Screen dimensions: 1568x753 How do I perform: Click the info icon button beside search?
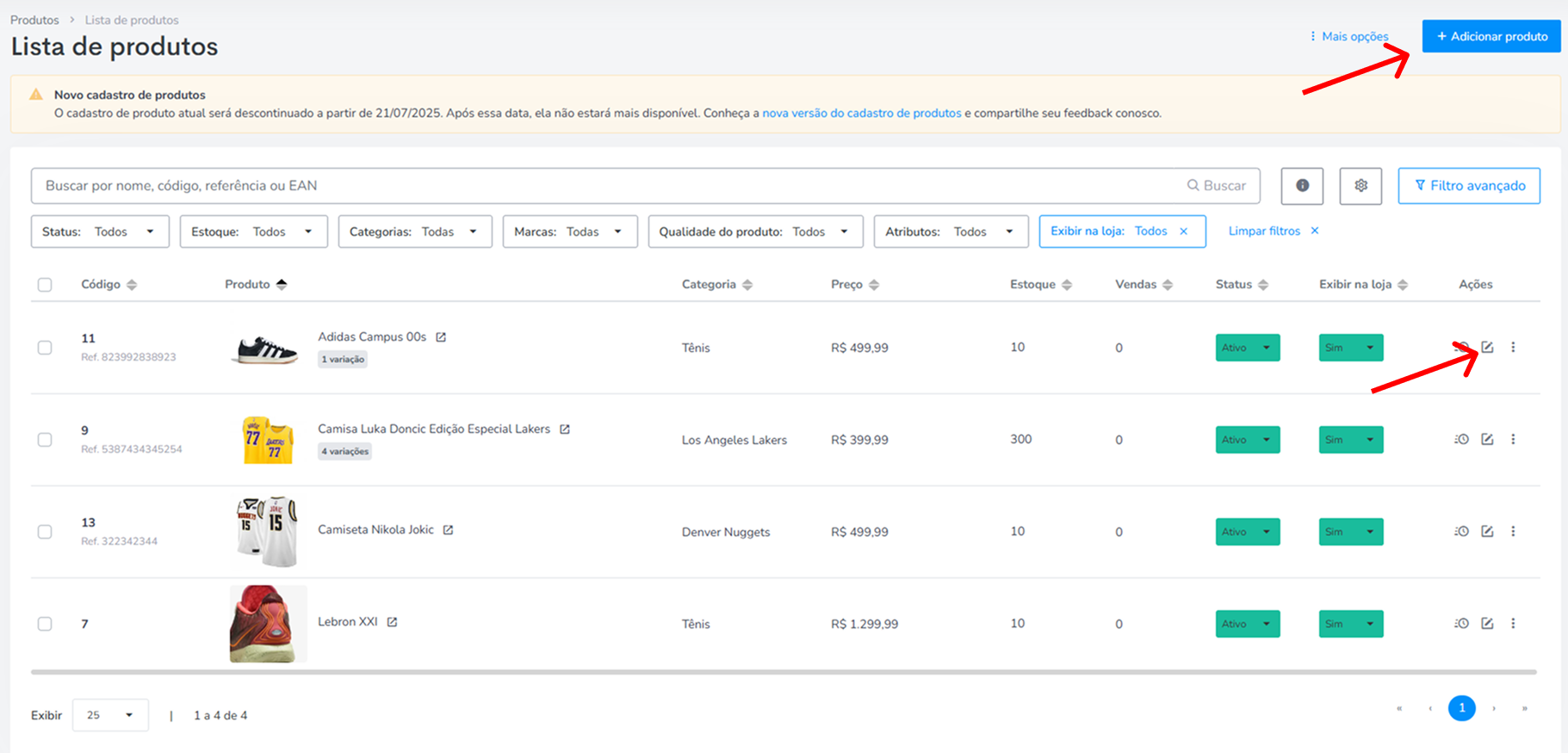pos(1302,186)
